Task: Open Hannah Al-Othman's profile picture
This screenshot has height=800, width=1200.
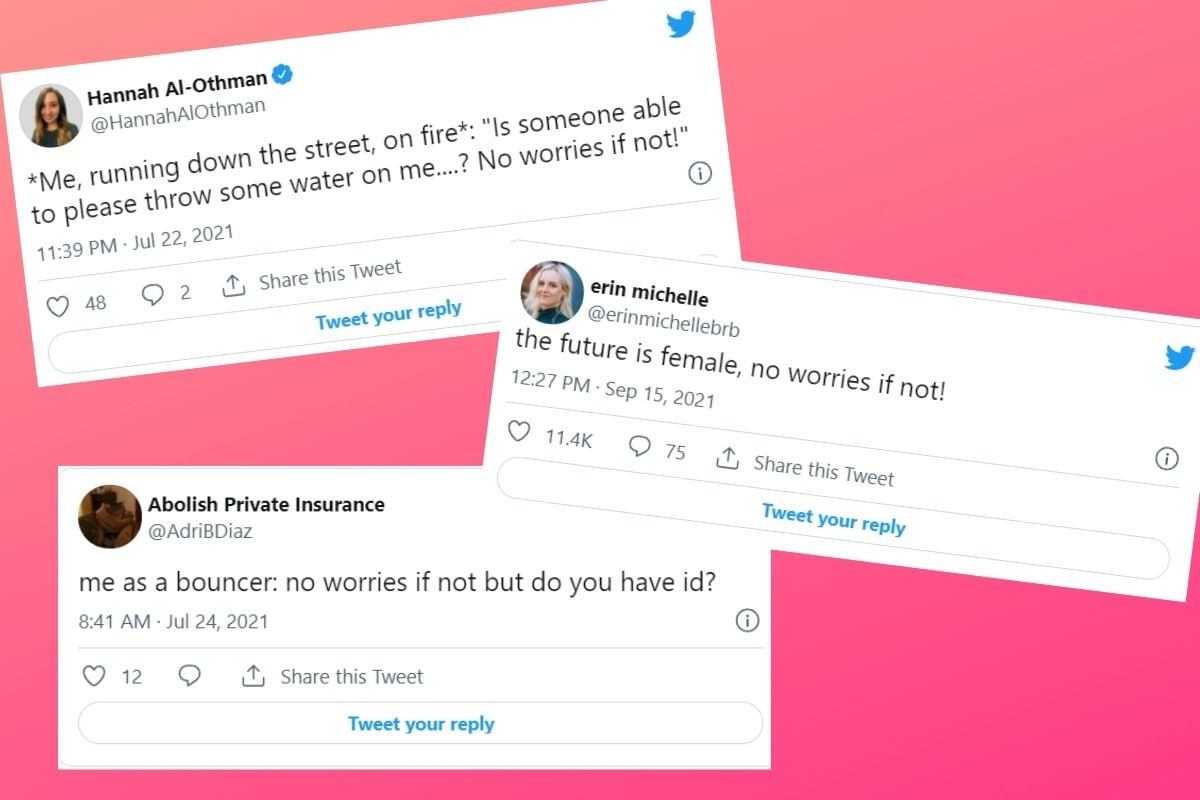Action: pyautogui.click(x=51, y=116)
